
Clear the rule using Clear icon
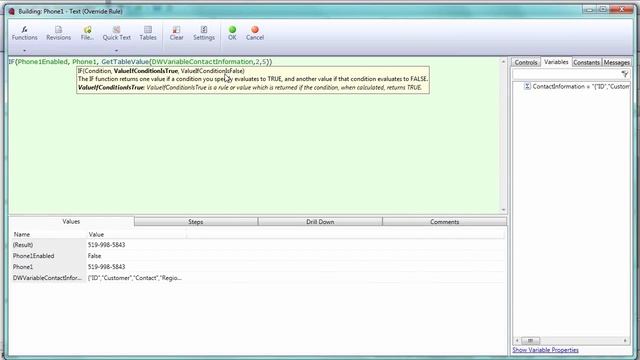[x=176, y=33]
